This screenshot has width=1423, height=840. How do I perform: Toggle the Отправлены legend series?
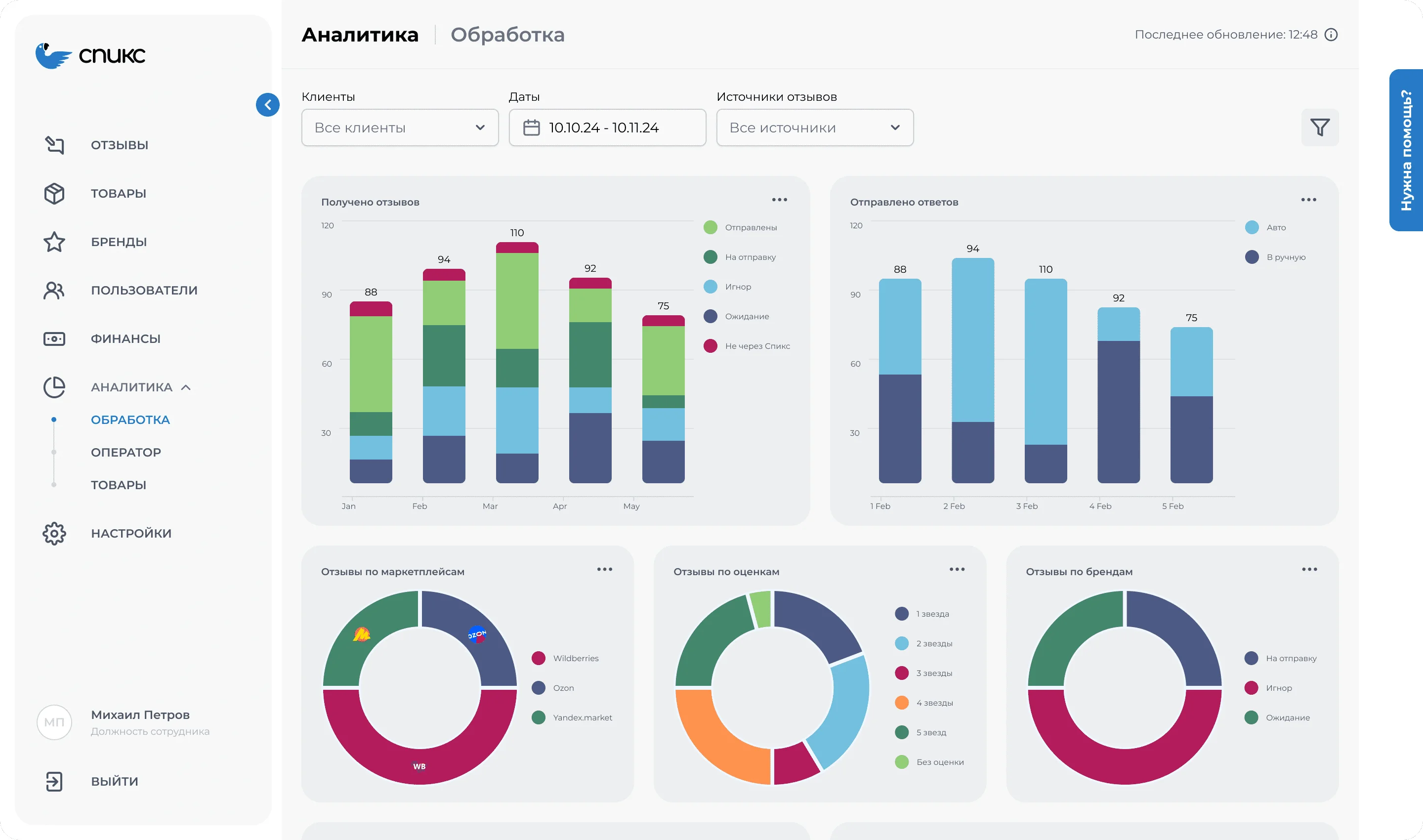[x=750, y=228]
